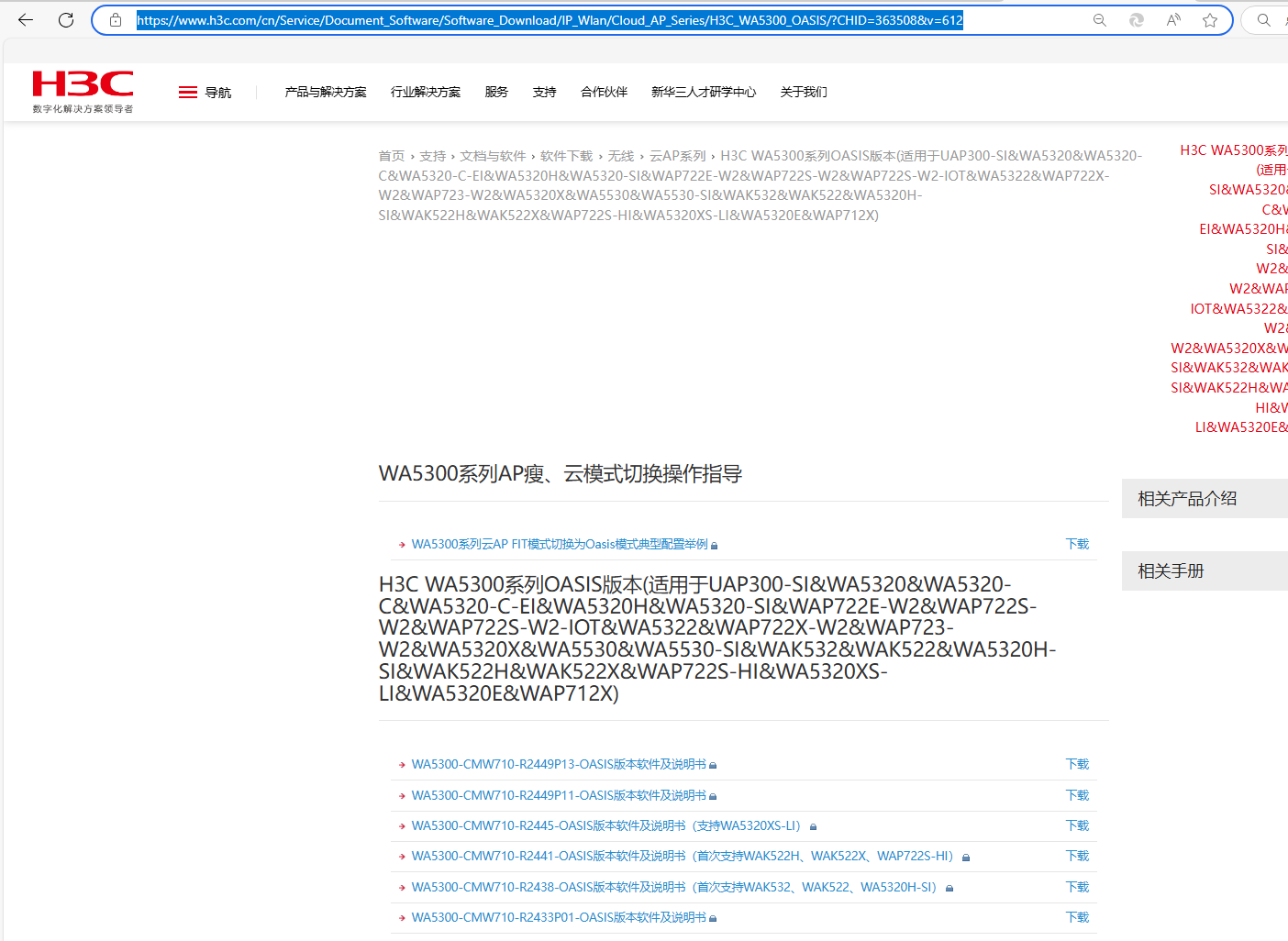1288x941 pixels.
Task: Go to 无线 in the breadcrumb
Action: coord(621,156)
